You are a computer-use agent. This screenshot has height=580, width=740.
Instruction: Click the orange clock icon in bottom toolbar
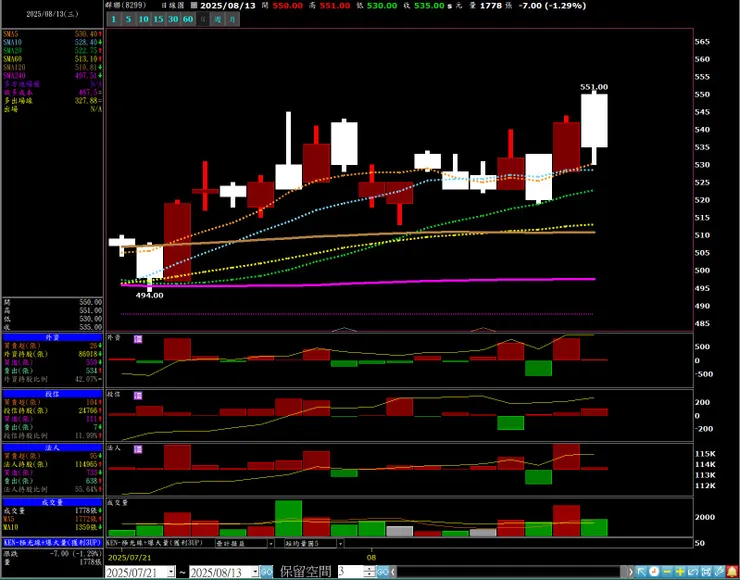point(654,572)
